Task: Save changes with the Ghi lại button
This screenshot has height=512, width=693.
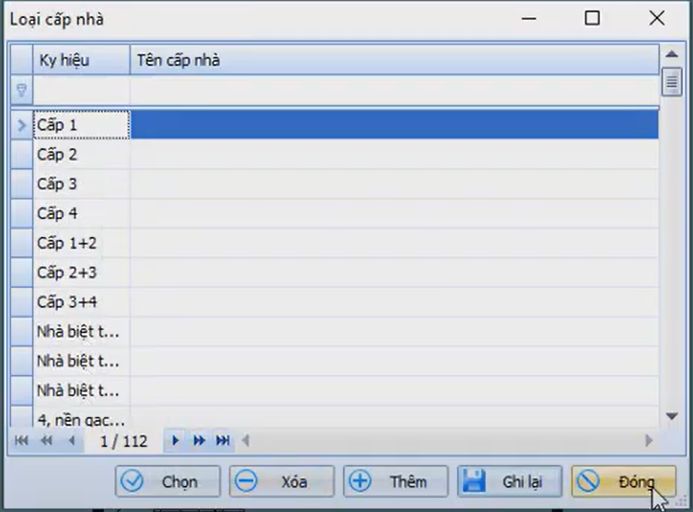Action: pyautogui.click(x=508, y=481)
